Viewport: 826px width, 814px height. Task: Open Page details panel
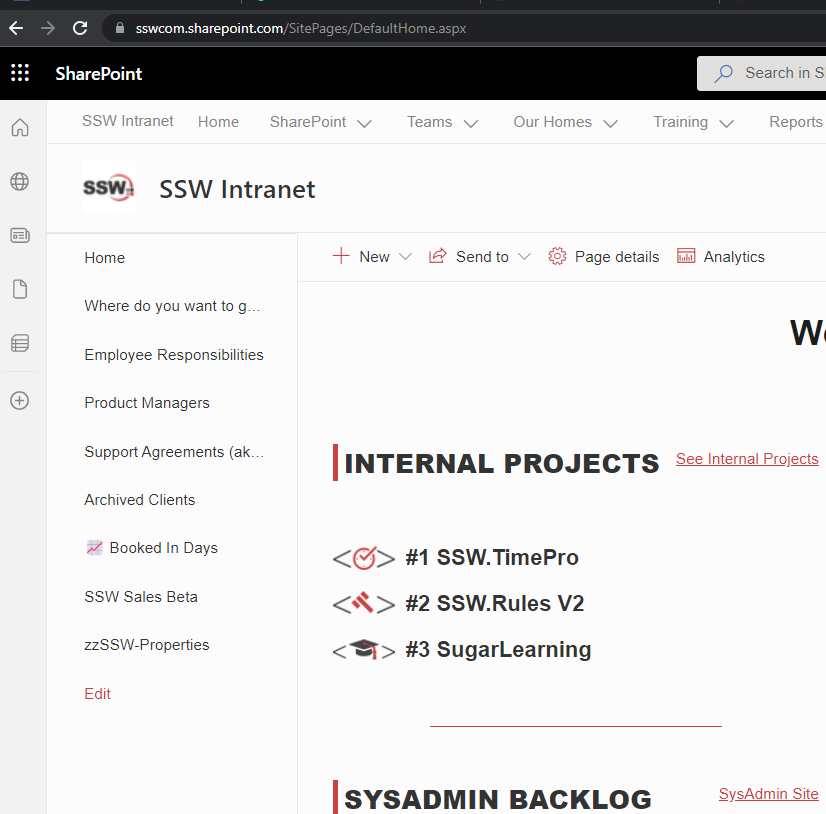tap(604, 257)
